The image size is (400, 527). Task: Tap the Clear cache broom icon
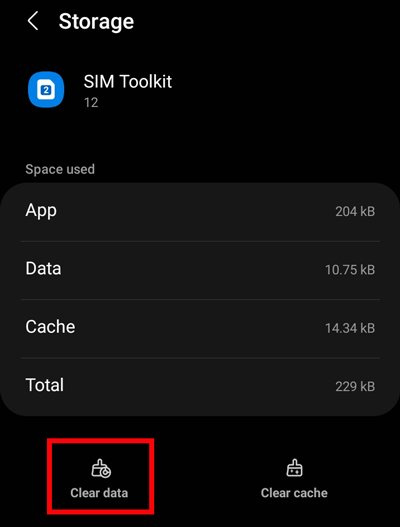point(294,468)
